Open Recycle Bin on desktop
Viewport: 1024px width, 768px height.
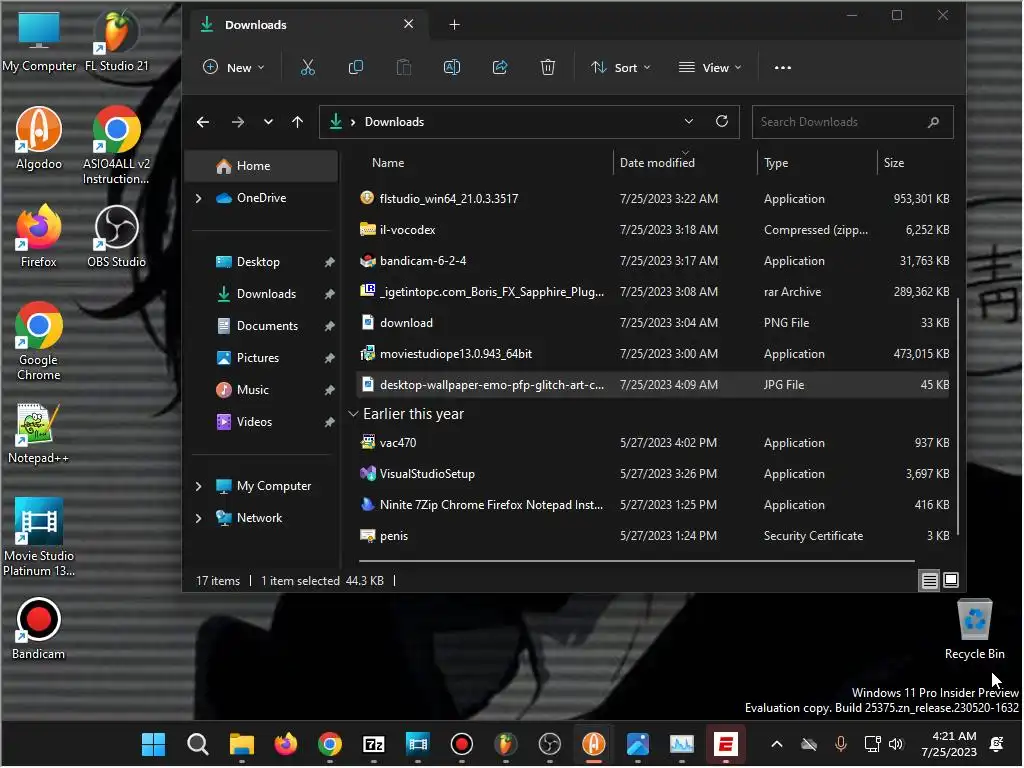pyautogui.click(x=974, y=628)
